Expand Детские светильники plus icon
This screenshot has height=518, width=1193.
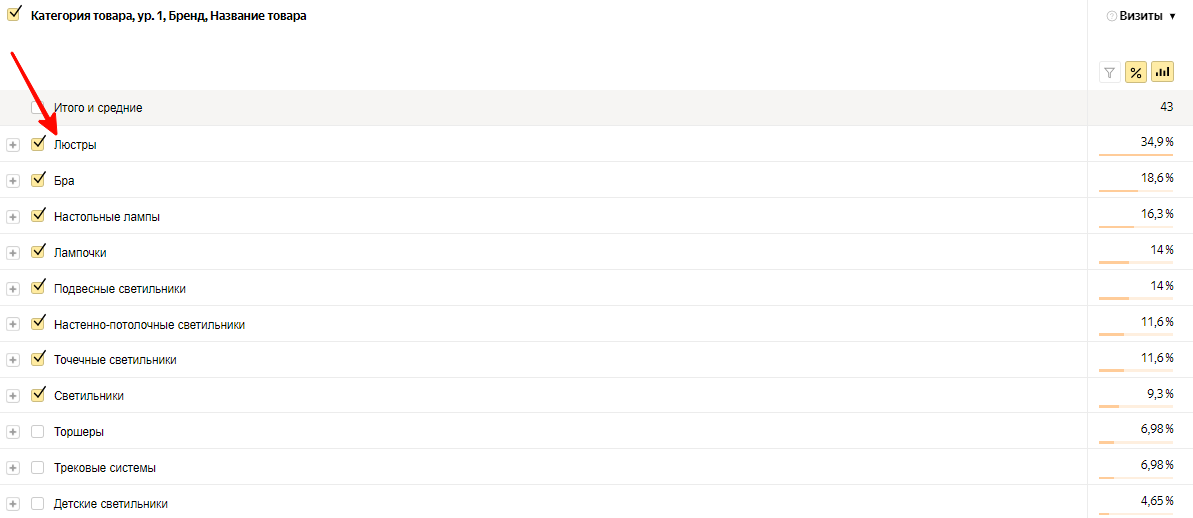(x=13, y=504)
